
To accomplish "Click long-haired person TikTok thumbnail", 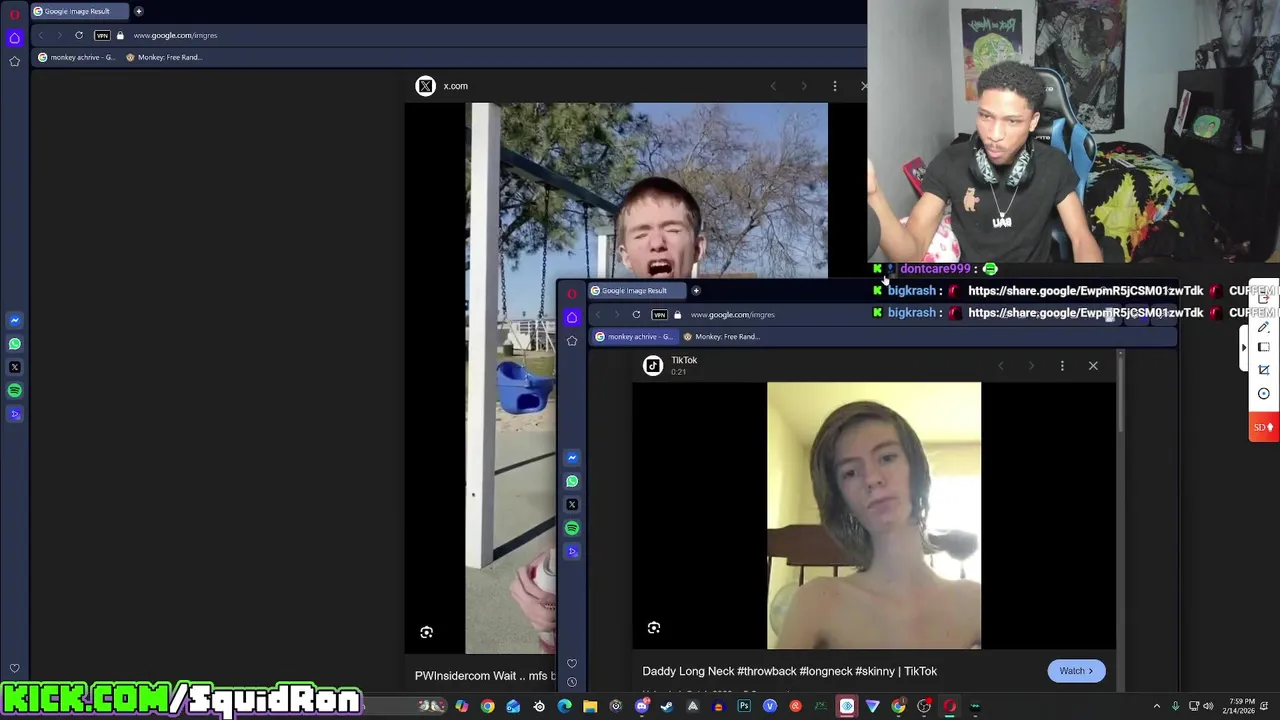I will 874,516.
